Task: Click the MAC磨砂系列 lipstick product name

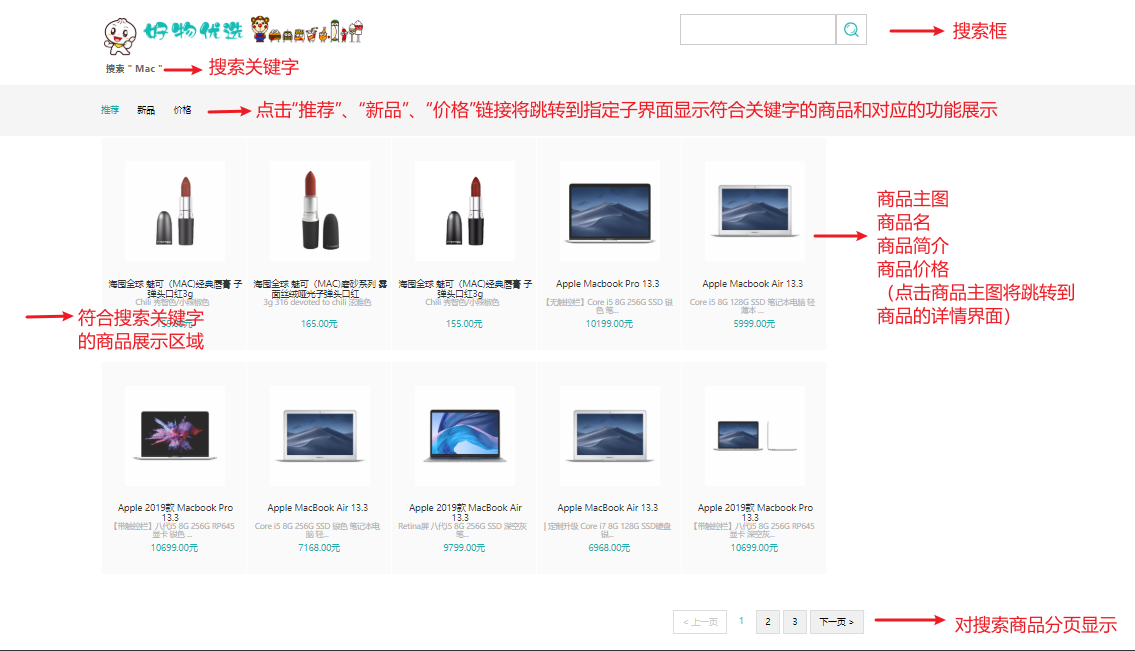Action: [x=320, y=288]
